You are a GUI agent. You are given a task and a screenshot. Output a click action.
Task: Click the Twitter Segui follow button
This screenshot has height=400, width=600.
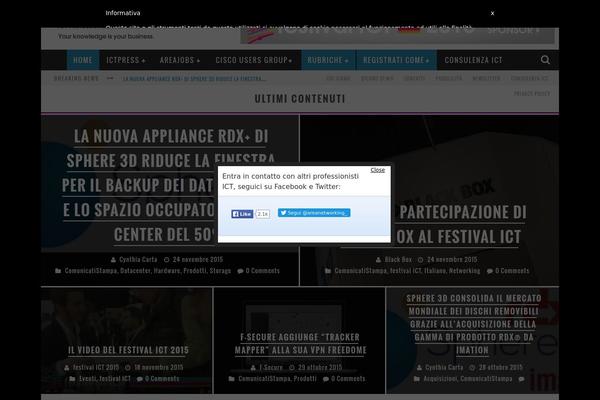(314, 213)
